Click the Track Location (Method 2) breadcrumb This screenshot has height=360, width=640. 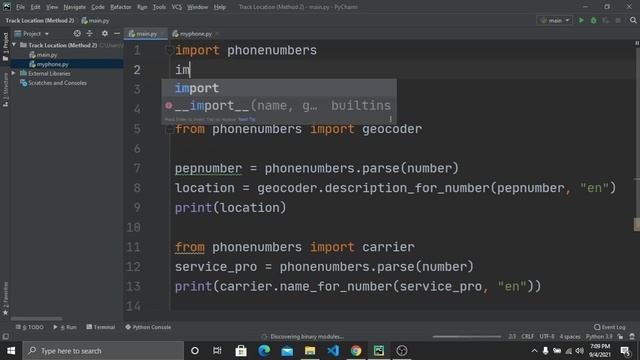(x=40, y=20)
